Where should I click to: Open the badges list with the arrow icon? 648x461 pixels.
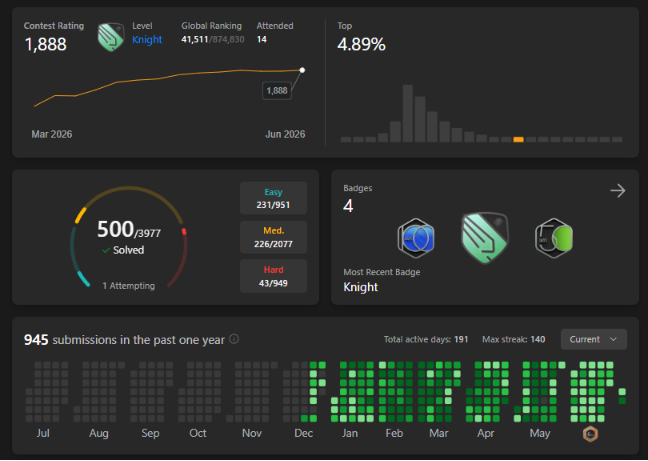pos(617,190)
